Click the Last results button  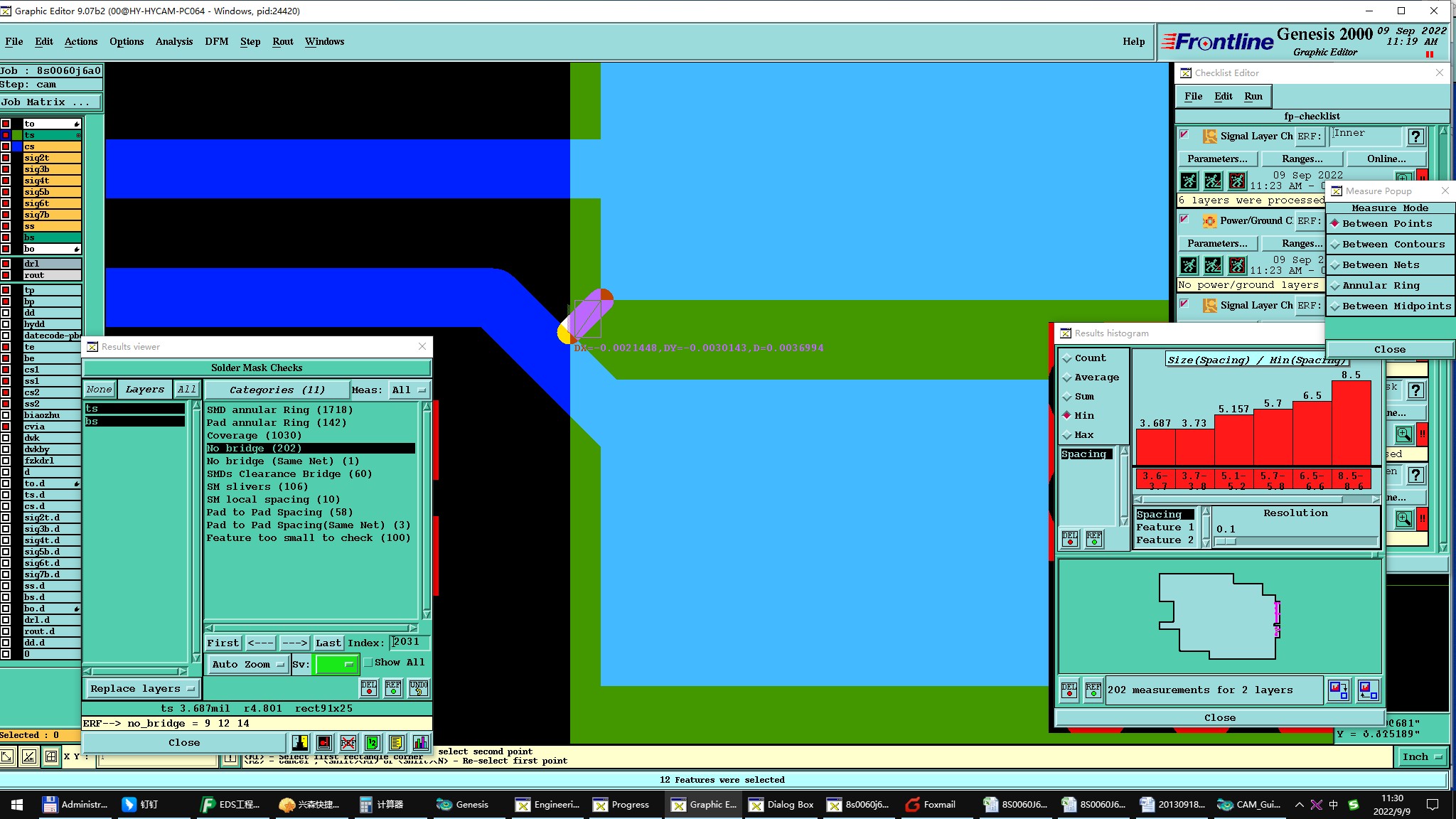pyautogui.click(x=328, y=643)
